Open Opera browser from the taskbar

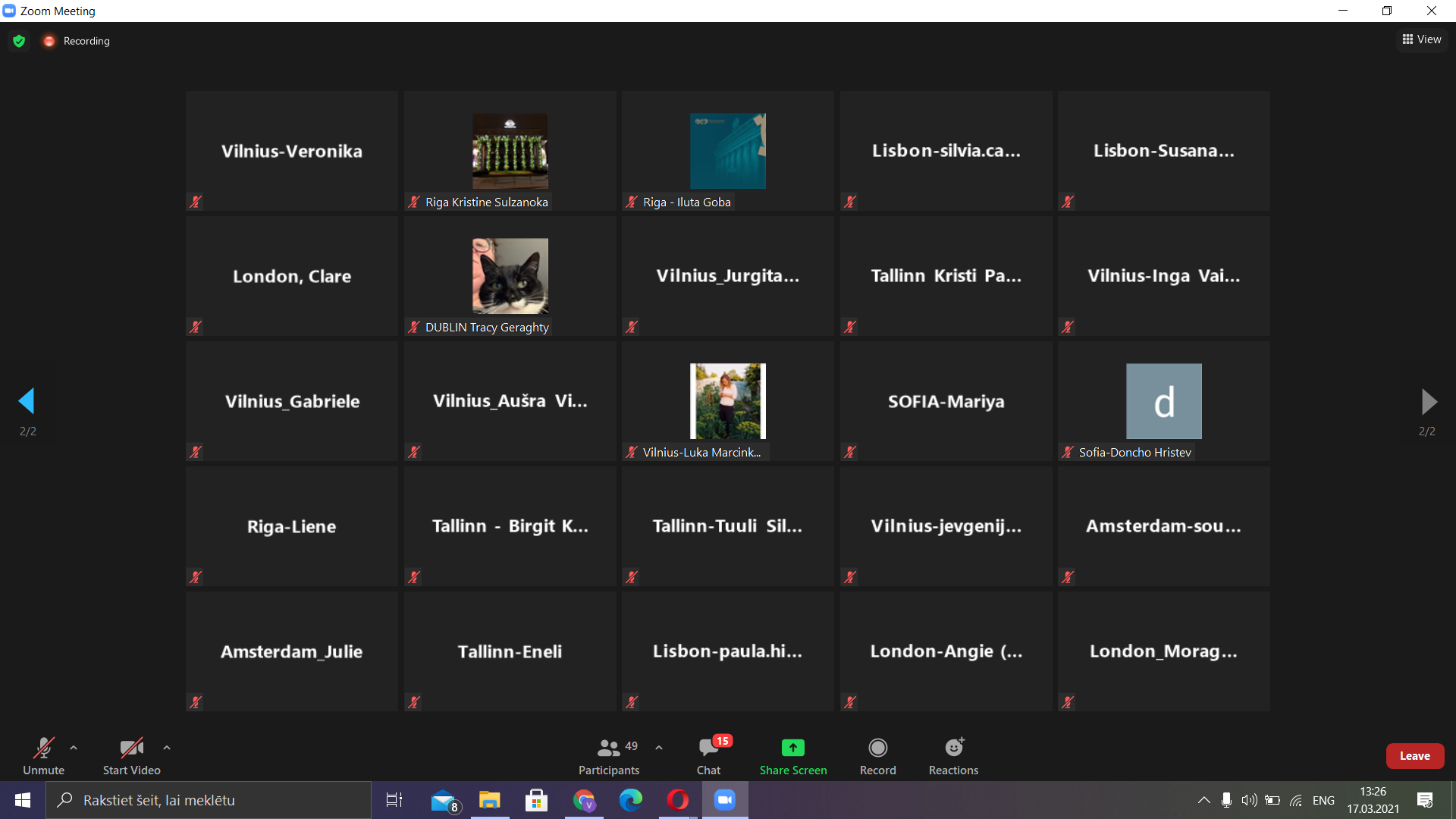(677, 800)
